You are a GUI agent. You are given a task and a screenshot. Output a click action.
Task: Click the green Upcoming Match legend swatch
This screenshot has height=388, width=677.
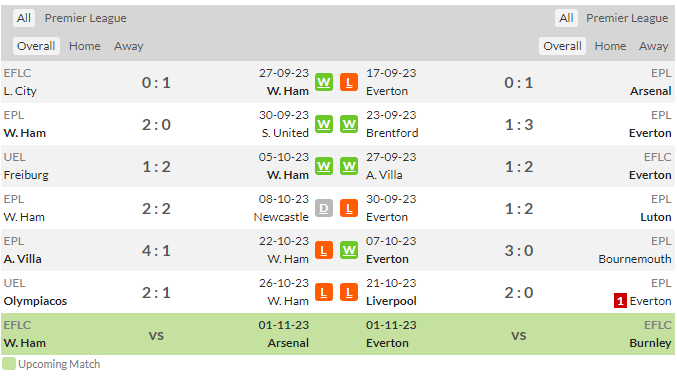pyautogui.click(x=9, y=364)
